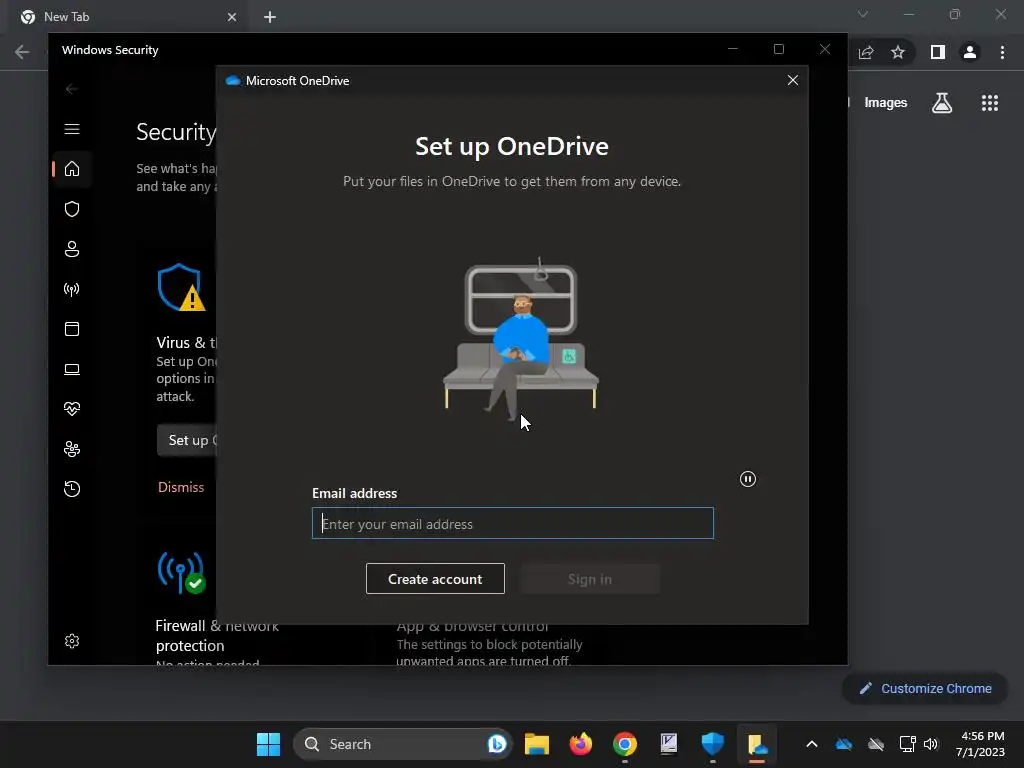This screenshot has height=768, width=1024.
Task: Open Family options sidebar icon
Action: pyautogui.click(x=72, y=449)
